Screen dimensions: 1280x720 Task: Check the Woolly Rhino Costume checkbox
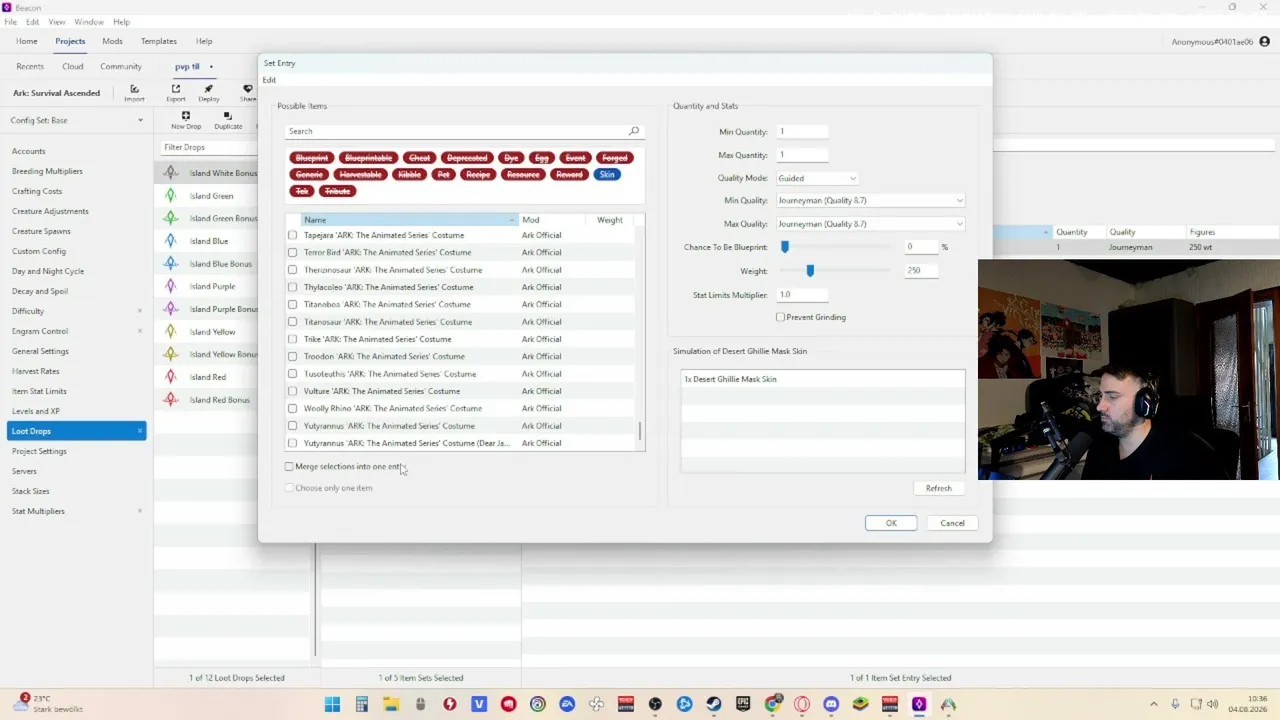coord(293,408)
